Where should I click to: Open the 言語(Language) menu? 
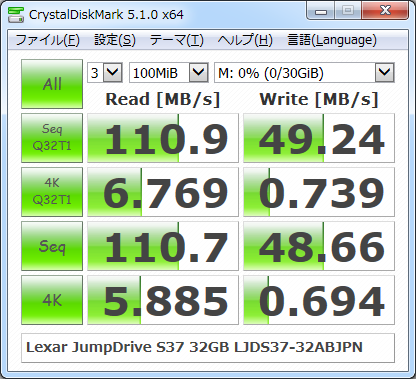tap(332, 40)
